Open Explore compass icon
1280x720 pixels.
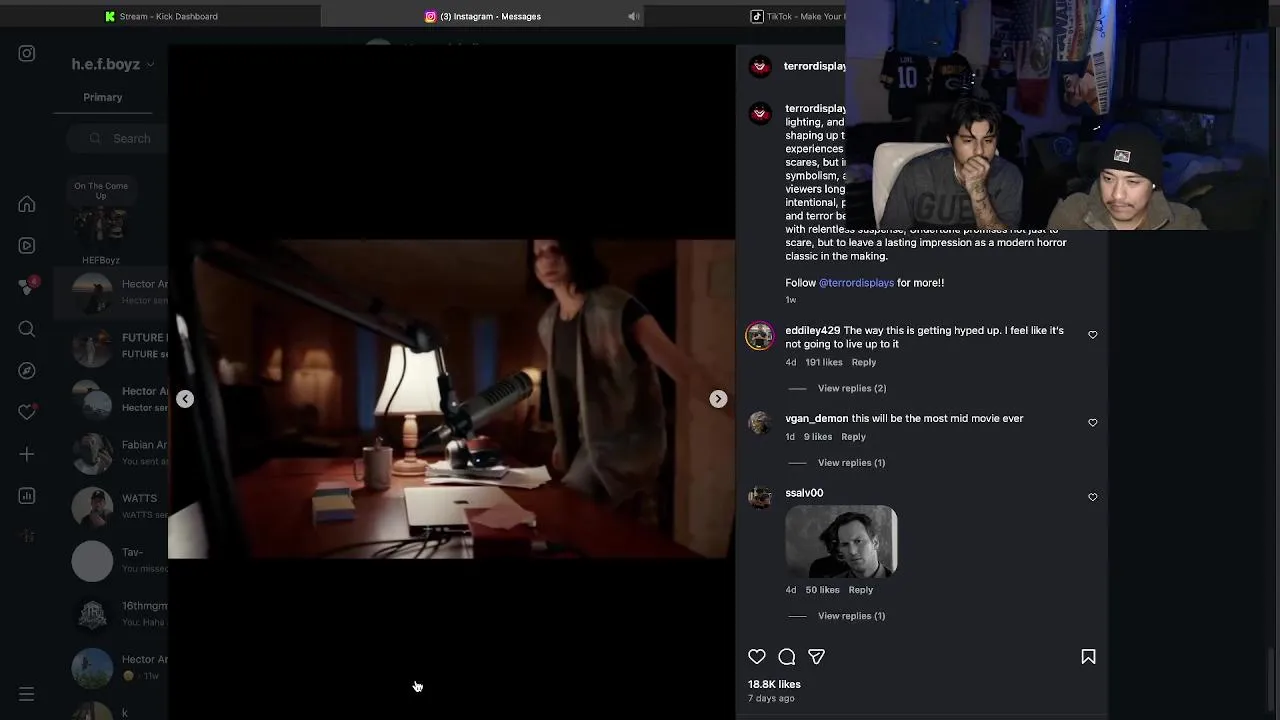(27, 370)
